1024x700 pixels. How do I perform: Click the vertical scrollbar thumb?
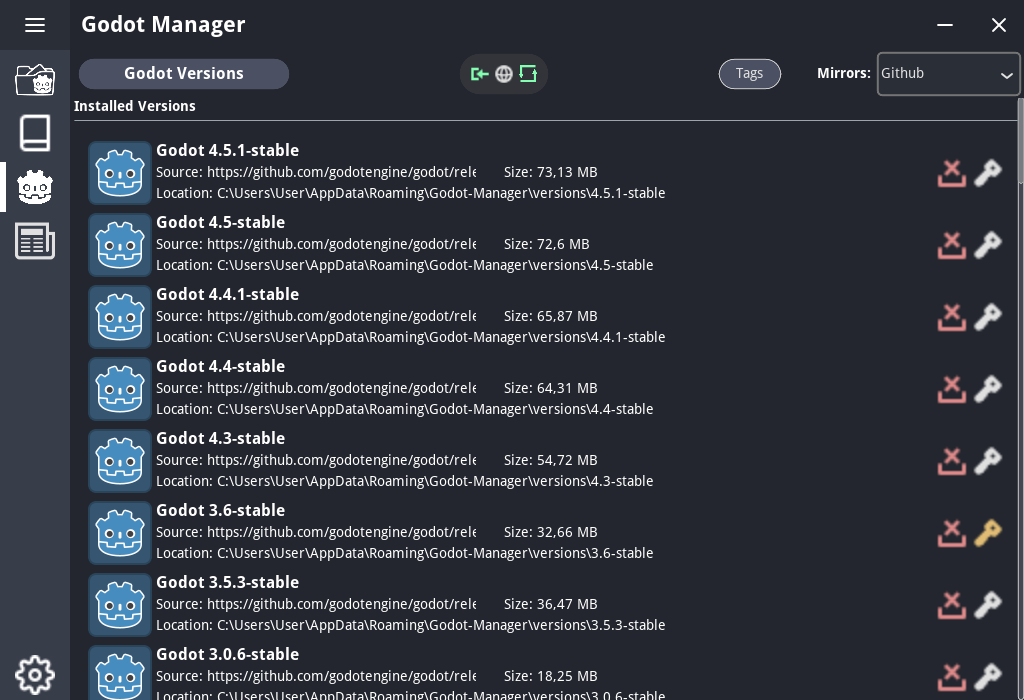[x=1020, y=140]
